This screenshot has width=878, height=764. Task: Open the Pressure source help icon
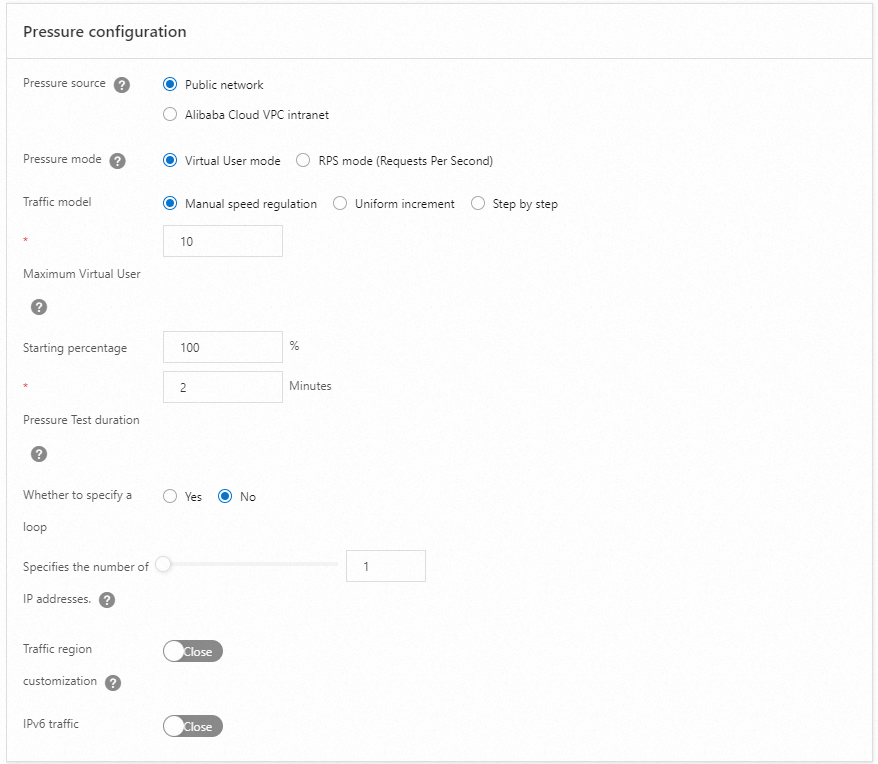point(122,85)
